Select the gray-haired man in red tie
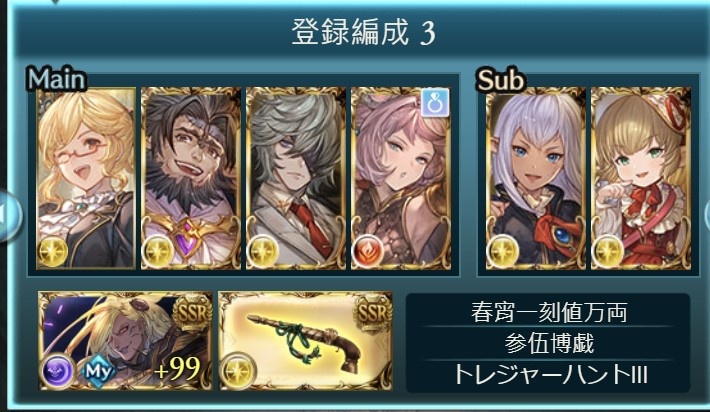The height and width of the screenshot is (412, 710). point(296,178)
